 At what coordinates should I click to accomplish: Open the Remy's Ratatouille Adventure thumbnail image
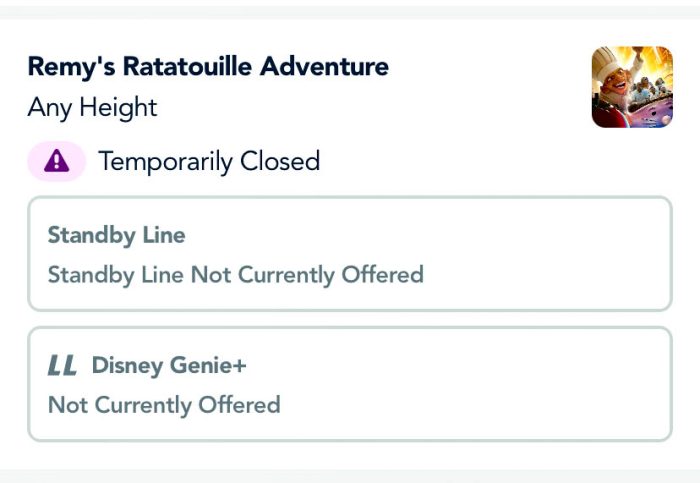tap(632, 87)
